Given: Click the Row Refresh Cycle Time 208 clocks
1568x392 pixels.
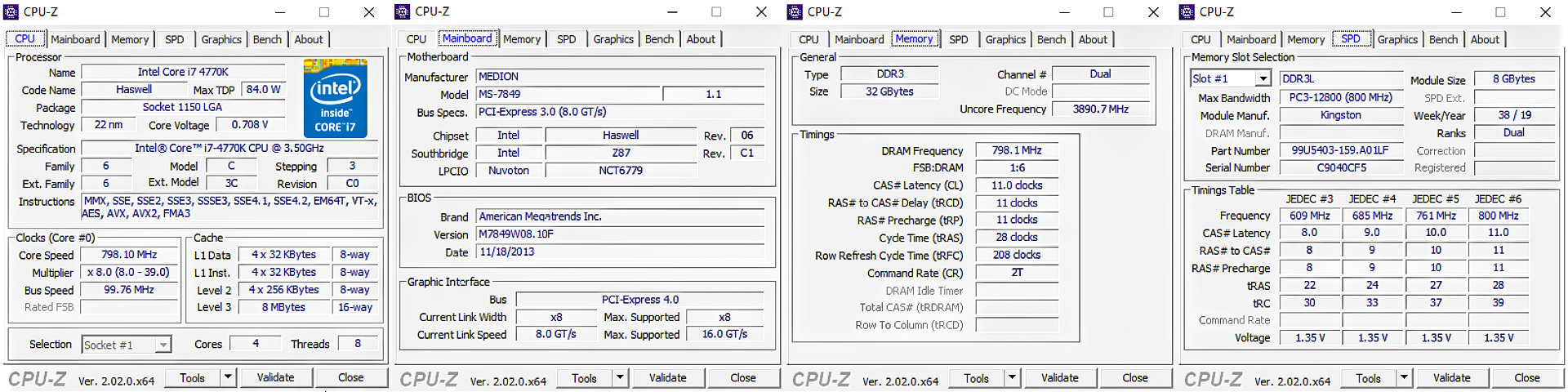Looking at the screenshot, I should (x=1017, y=255).
